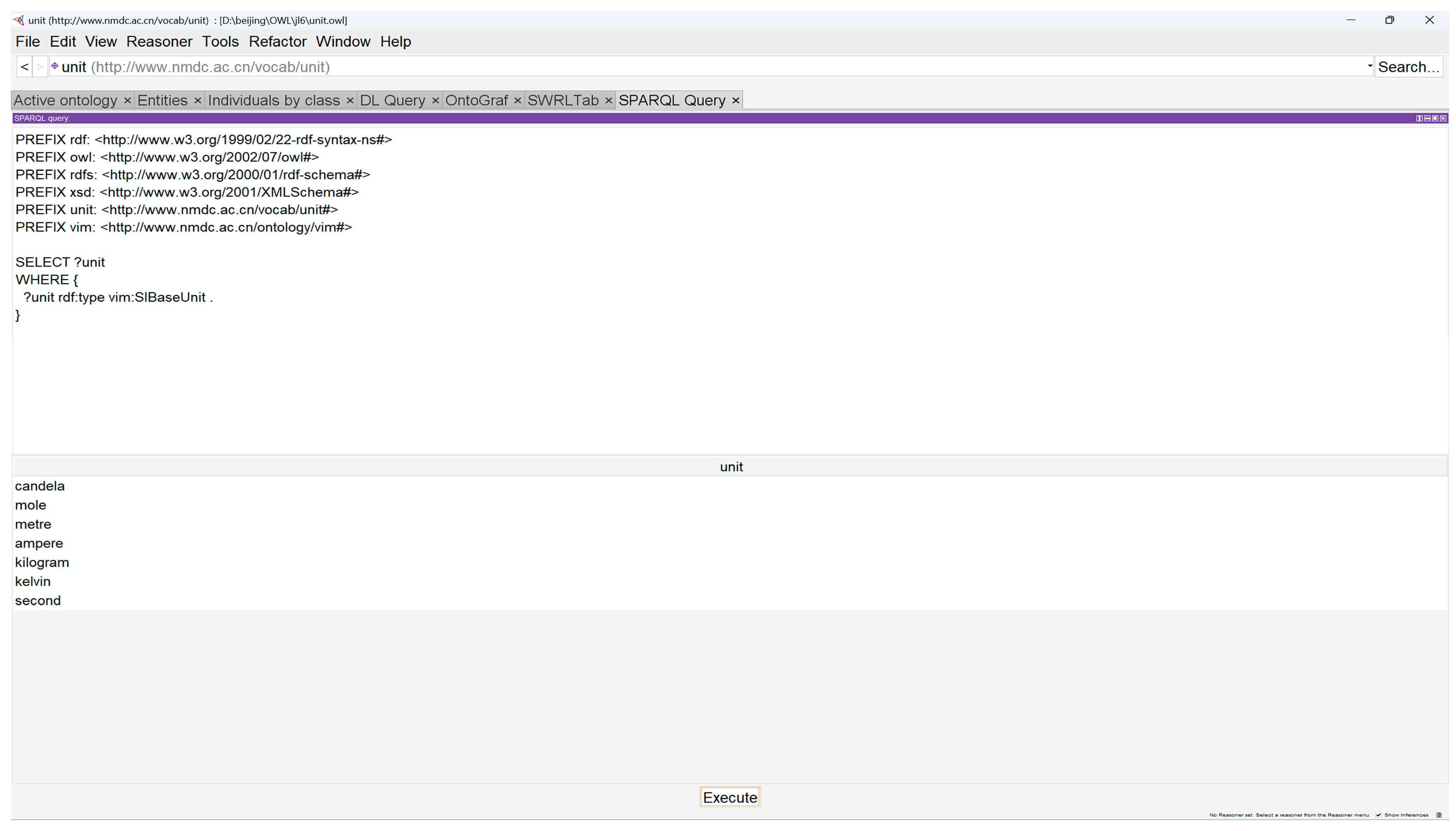
Task: Click the Search... button
Action: (1408, 67)
